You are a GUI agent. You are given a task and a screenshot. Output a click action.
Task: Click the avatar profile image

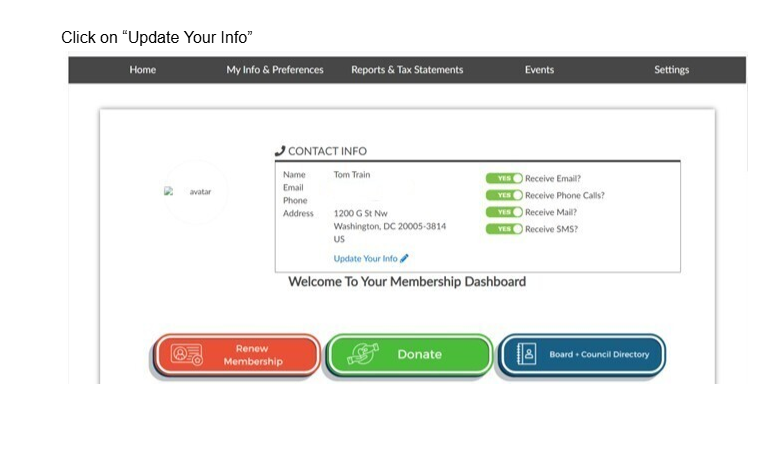coord(187,191)
